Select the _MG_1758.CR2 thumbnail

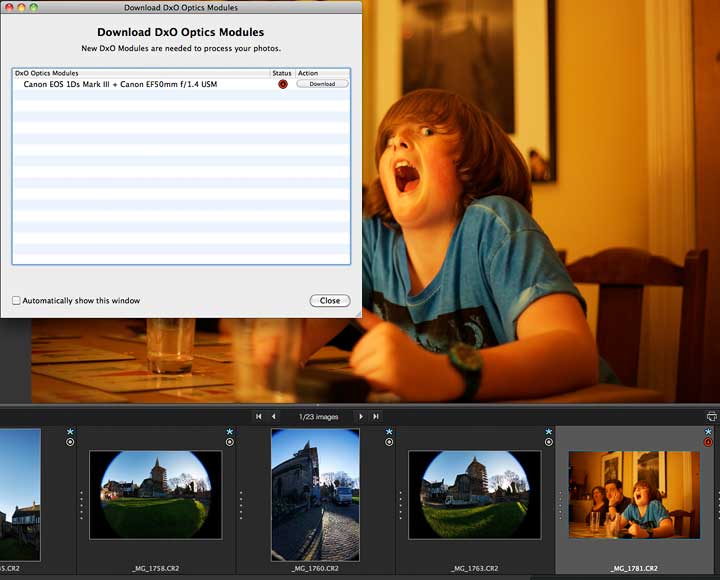(156, 495)
